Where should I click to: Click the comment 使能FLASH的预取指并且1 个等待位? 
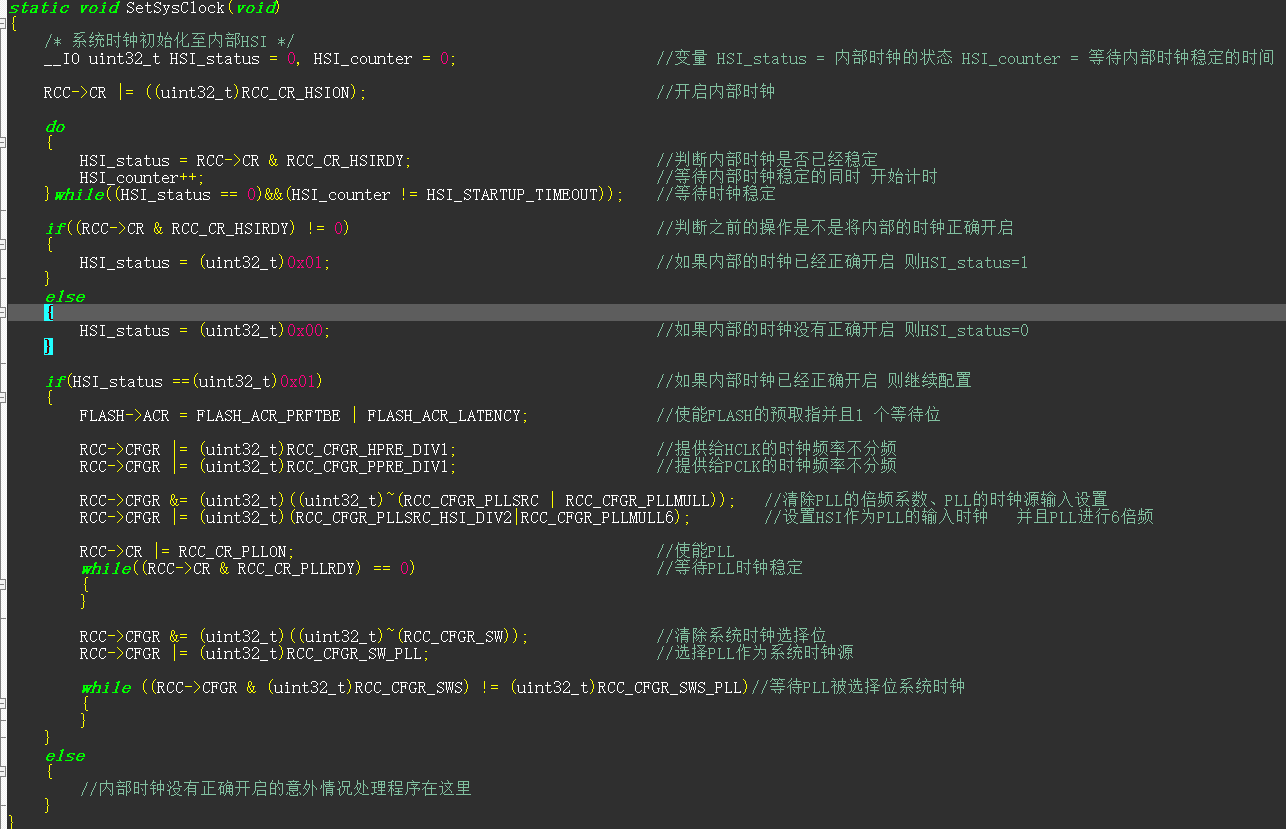tap(798, 415)
